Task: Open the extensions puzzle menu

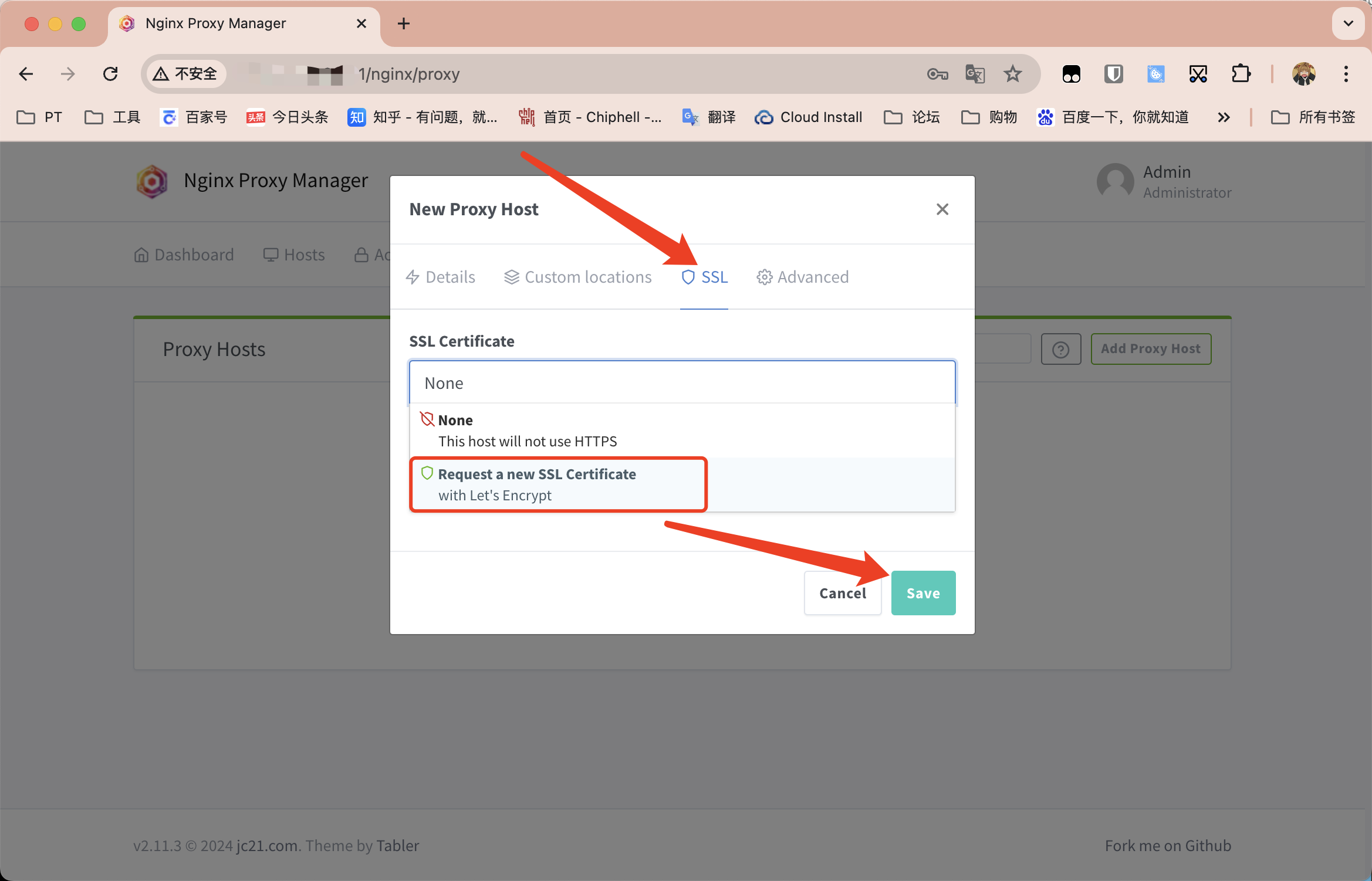Action: (1241, 74)
